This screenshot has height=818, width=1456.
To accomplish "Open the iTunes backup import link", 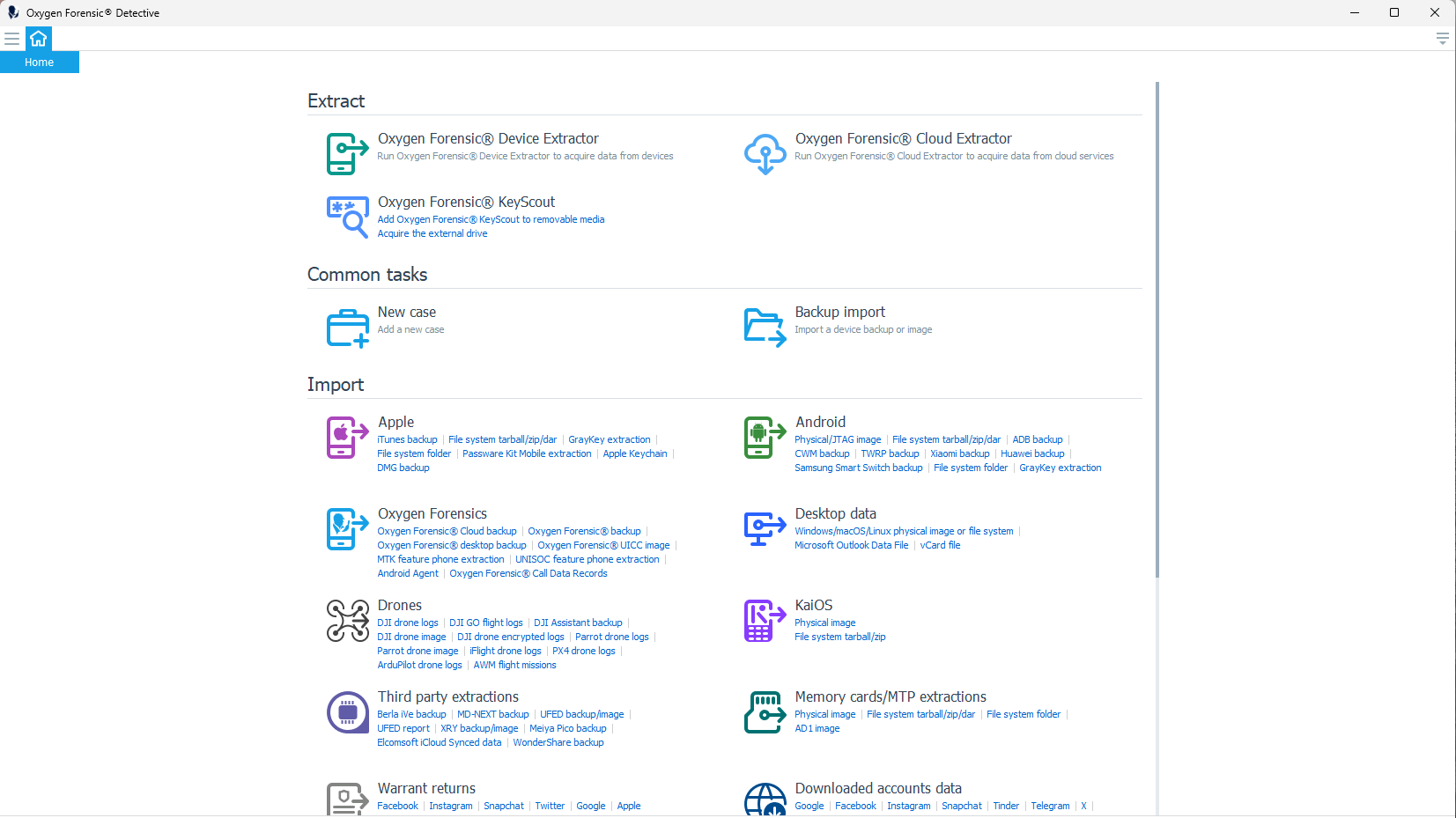I will [x=407, y=439].
